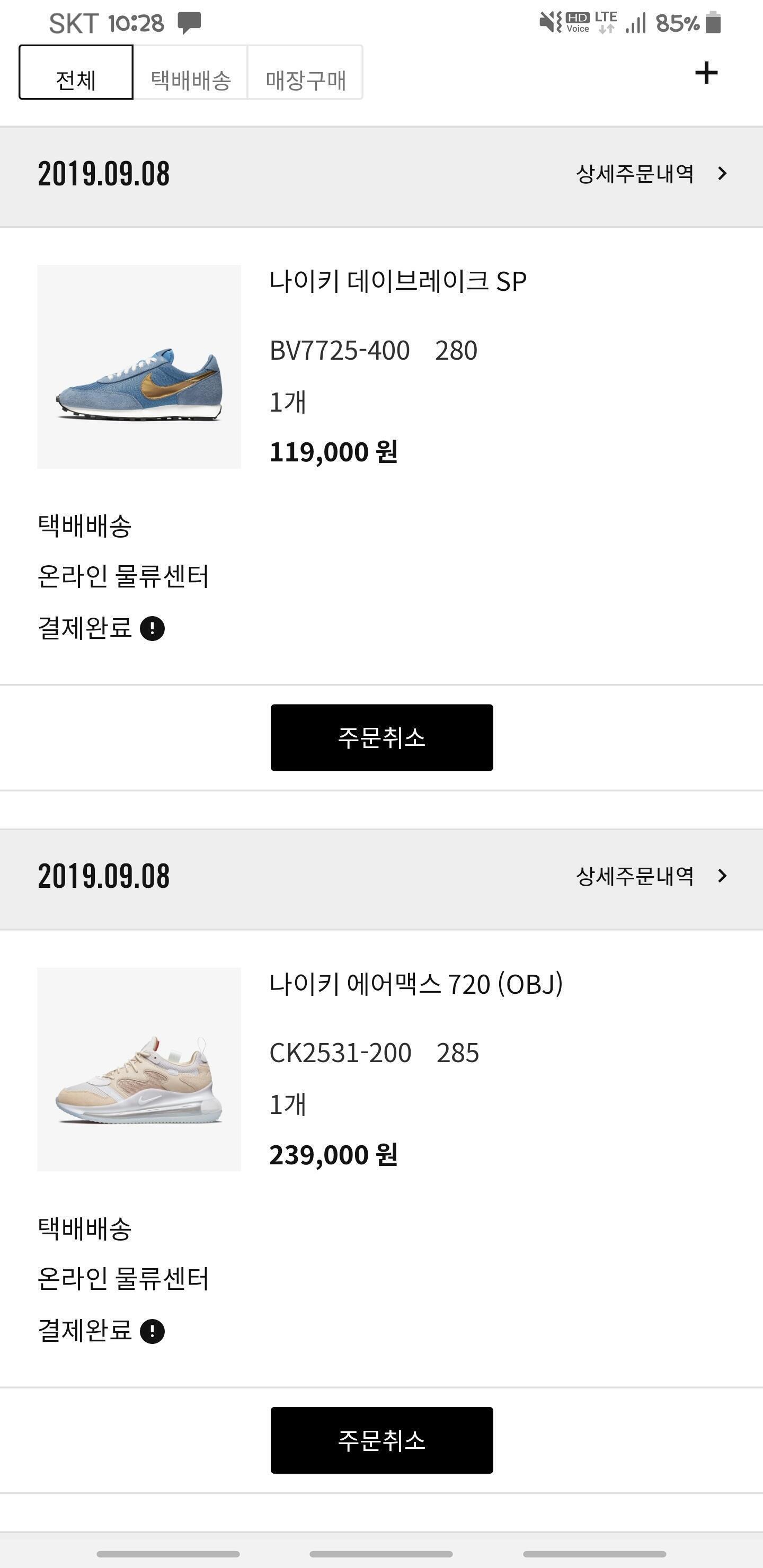
Task: Tap the plus icon at top right
Action: (x=706, y=73)
